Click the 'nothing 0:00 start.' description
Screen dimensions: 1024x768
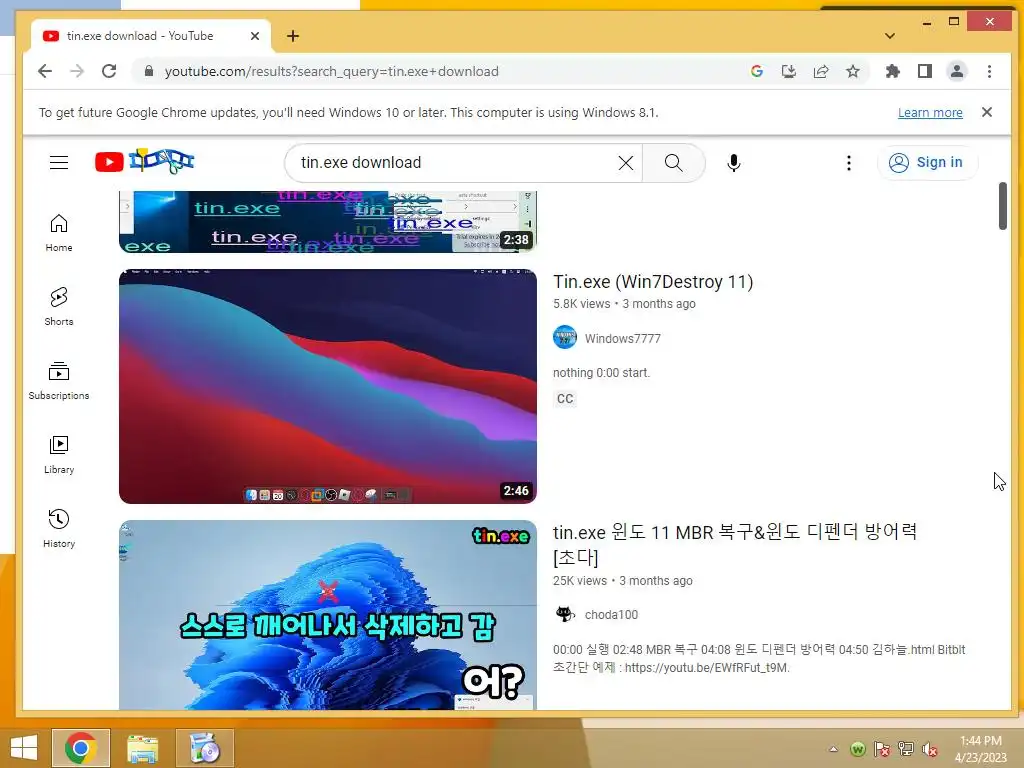pyautogui.click(x=601, y=373)
